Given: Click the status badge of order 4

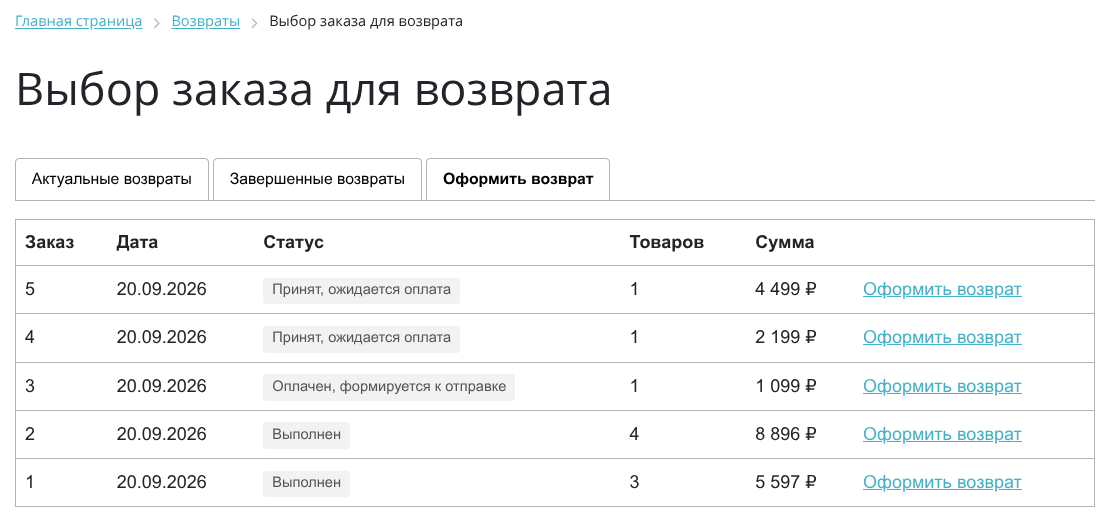Looking at the screenshot, I should point(361,338).
